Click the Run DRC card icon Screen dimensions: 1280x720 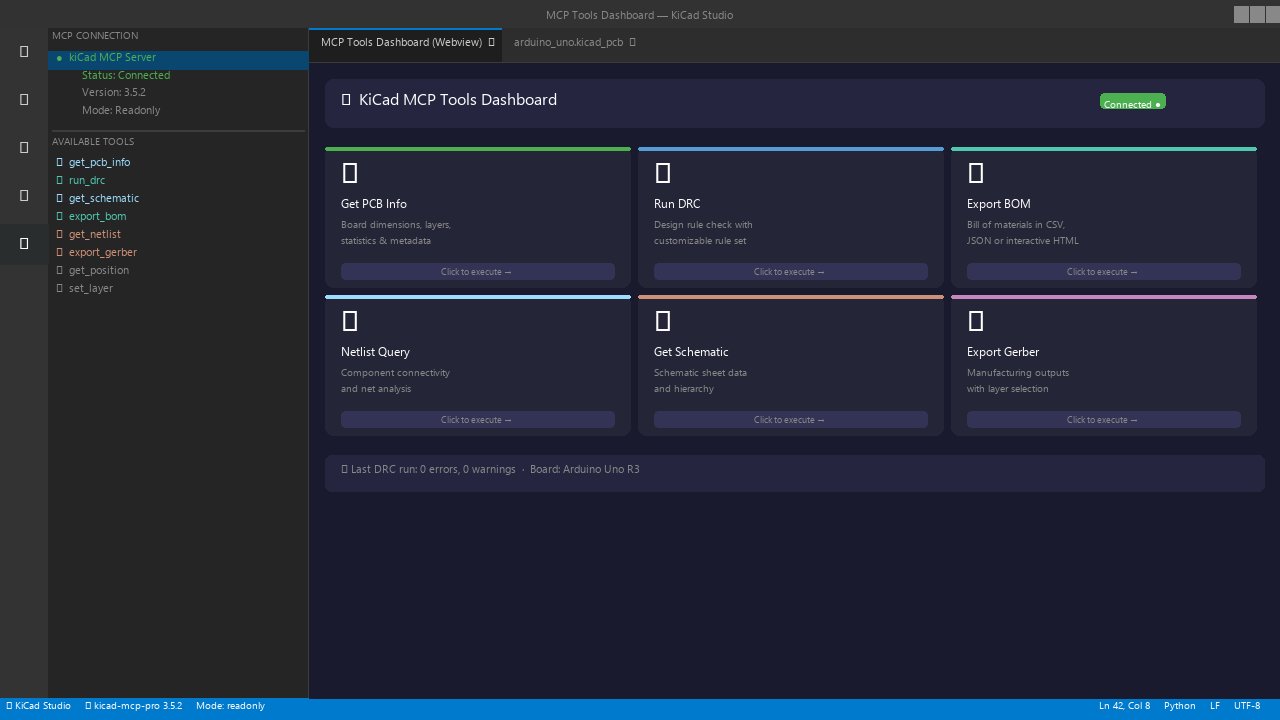663,173
